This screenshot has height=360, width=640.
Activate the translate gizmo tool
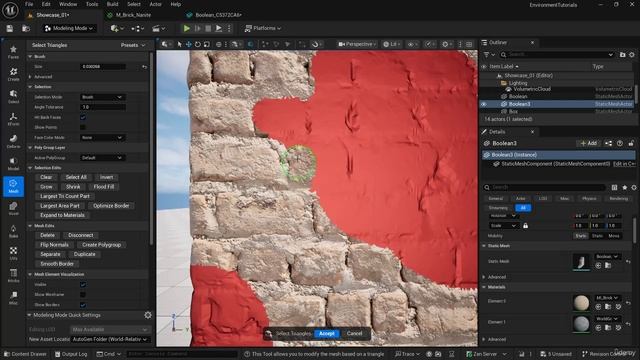tap(189, 44)
